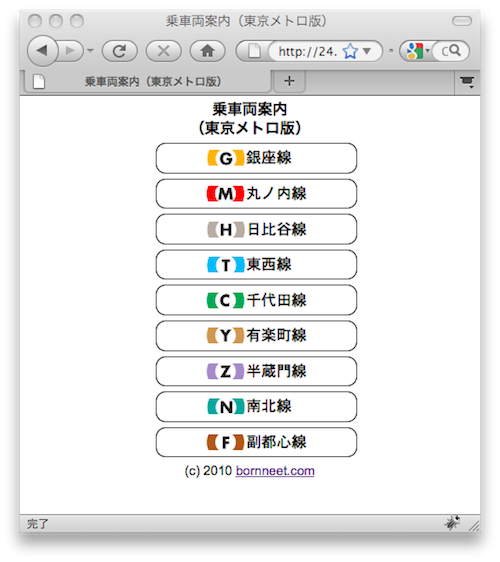This screenshot has width=500, height=562.
Task: Open the back/forward history dropdown arrow
Action: (x=90, y=51)
